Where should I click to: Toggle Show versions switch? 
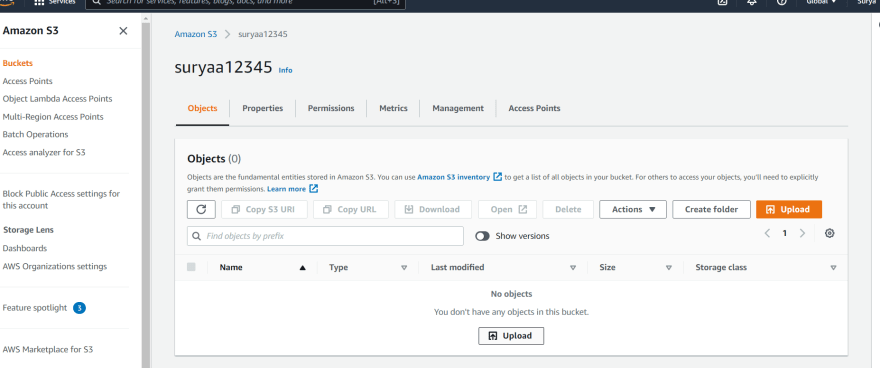483,236
